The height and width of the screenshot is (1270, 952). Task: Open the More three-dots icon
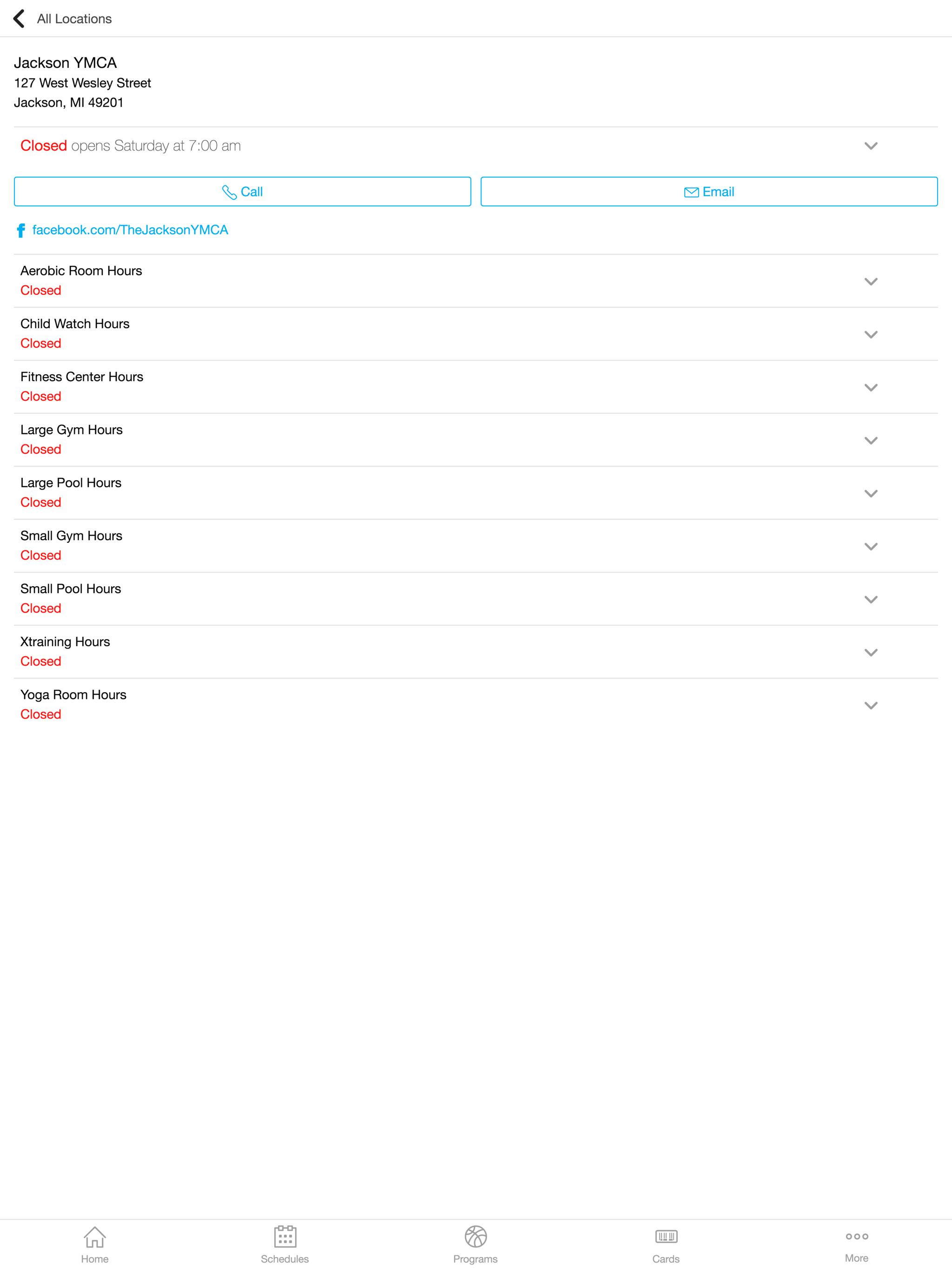(857, 1236)
